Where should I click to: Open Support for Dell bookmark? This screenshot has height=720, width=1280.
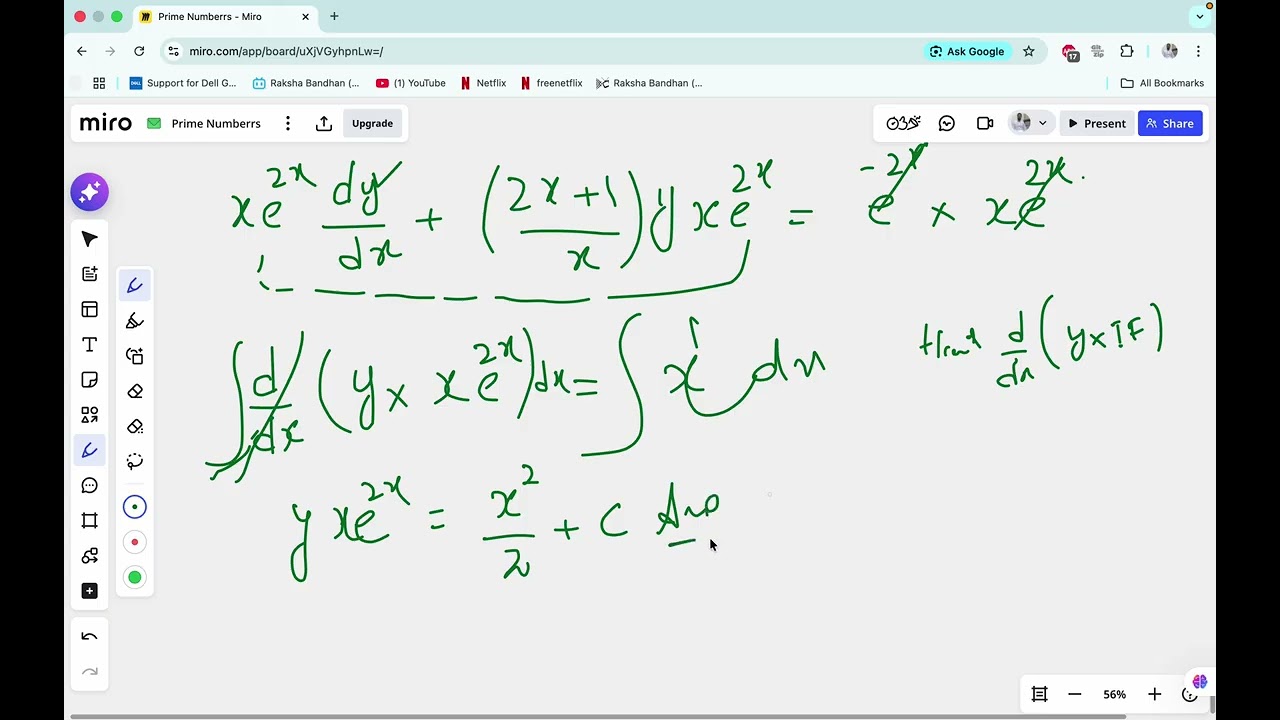(183, 83)
